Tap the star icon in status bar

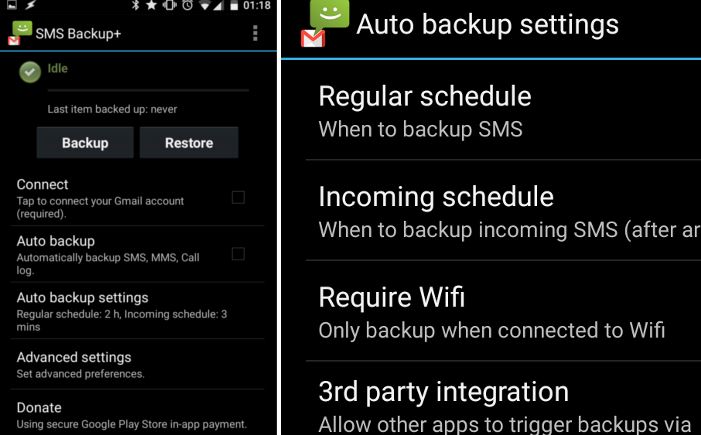(152, 5)
